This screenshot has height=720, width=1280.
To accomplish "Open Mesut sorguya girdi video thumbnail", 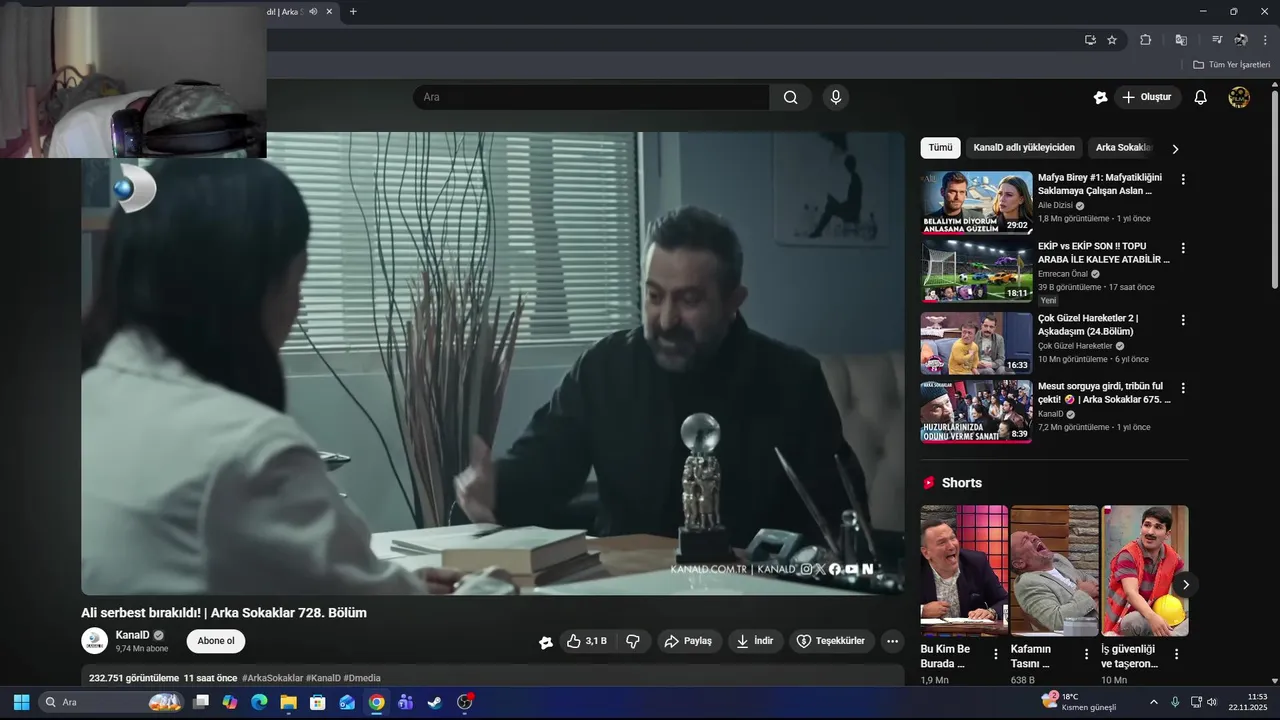I will (976, 411).
